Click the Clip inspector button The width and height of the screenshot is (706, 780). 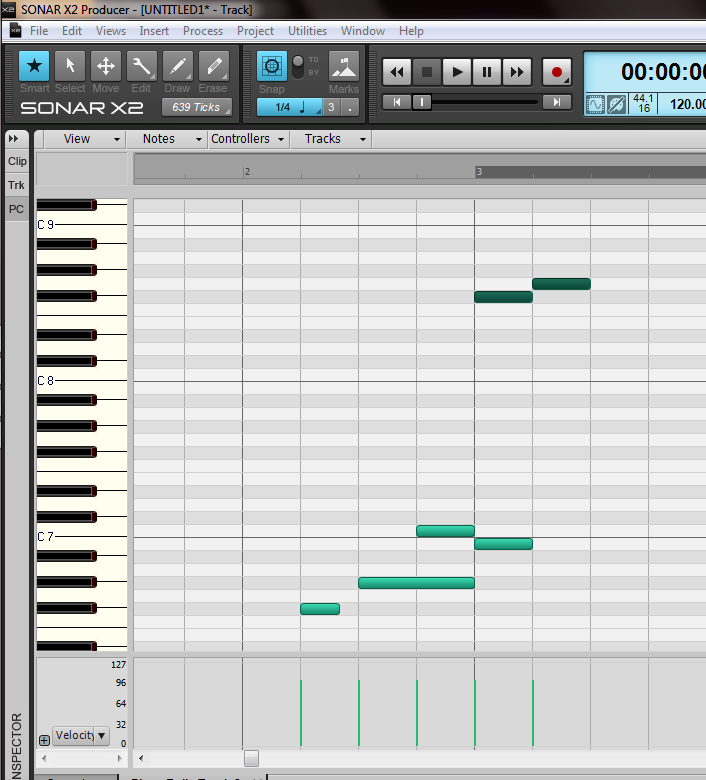[x=17, y=161]
